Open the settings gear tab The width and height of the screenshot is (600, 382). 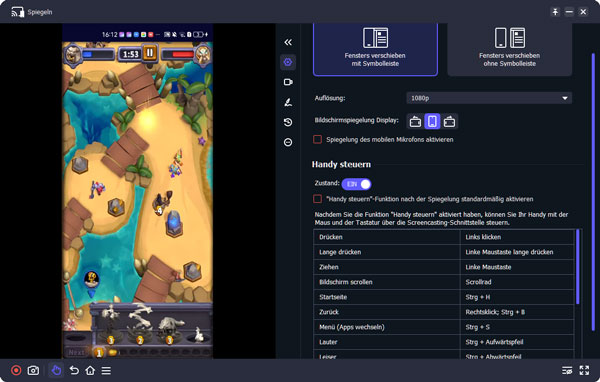(x=288, y=62)
